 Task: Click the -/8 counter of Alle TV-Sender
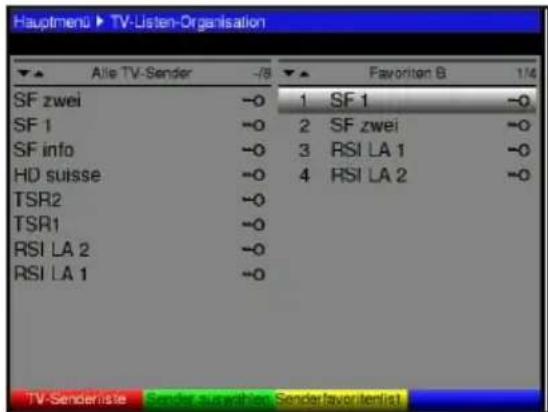click(262, 73)
